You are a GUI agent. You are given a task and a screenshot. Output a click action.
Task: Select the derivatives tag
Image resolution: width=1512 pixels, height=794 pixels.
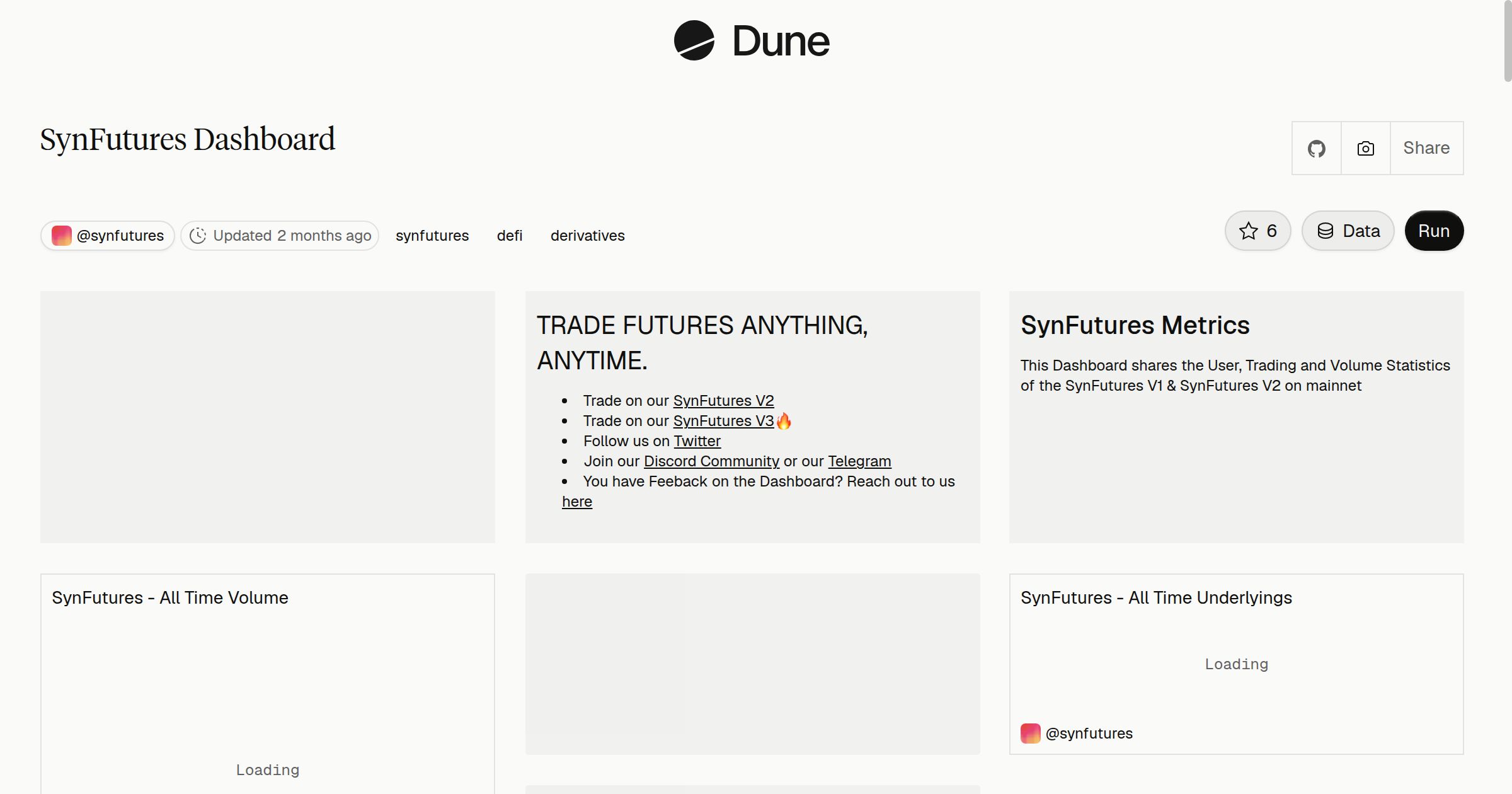click(588, 236)
